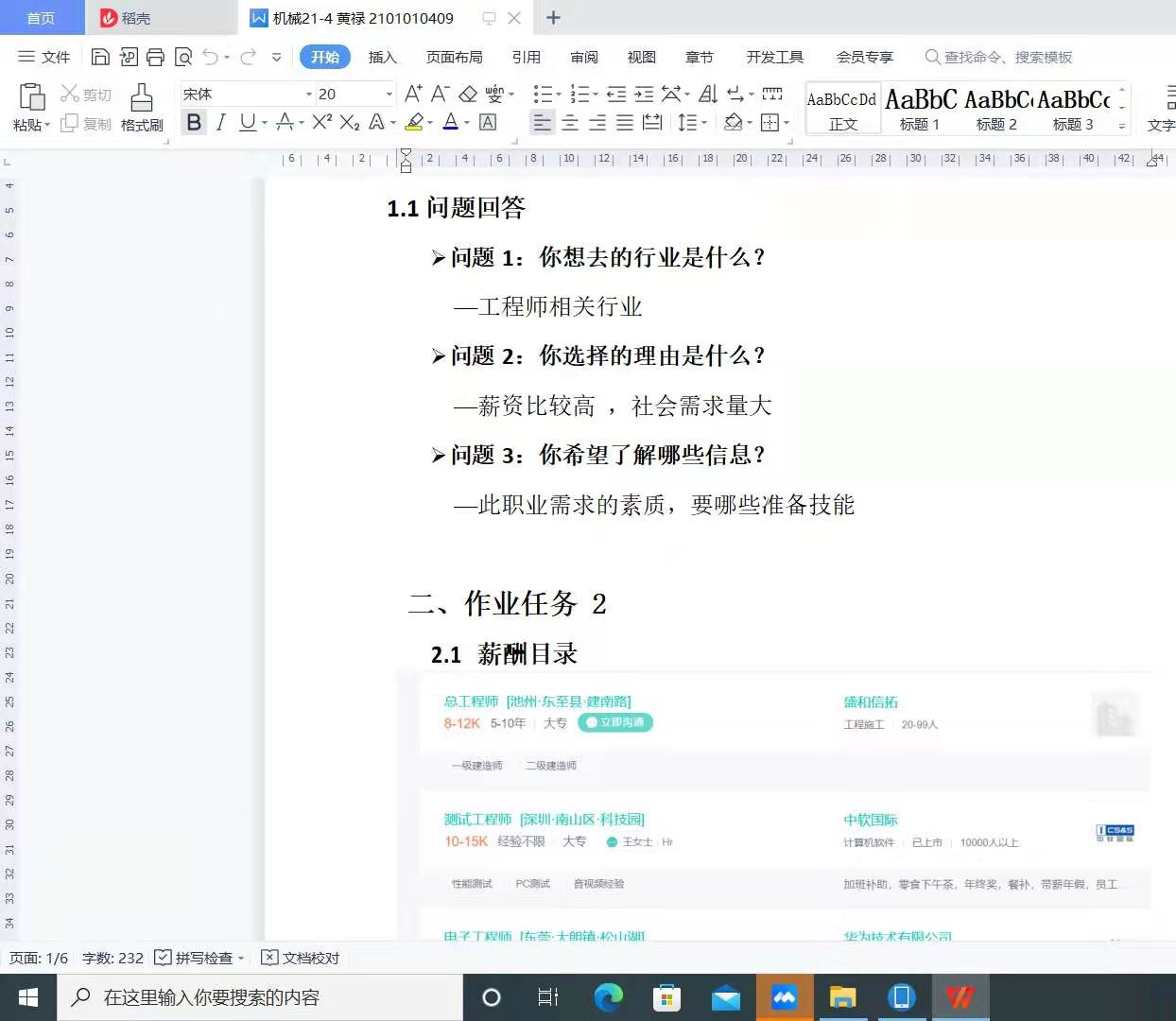Click the Increase Indent icon
Image resolution: width=1176 pixels, height=1021 pixels.
point(644,94)
